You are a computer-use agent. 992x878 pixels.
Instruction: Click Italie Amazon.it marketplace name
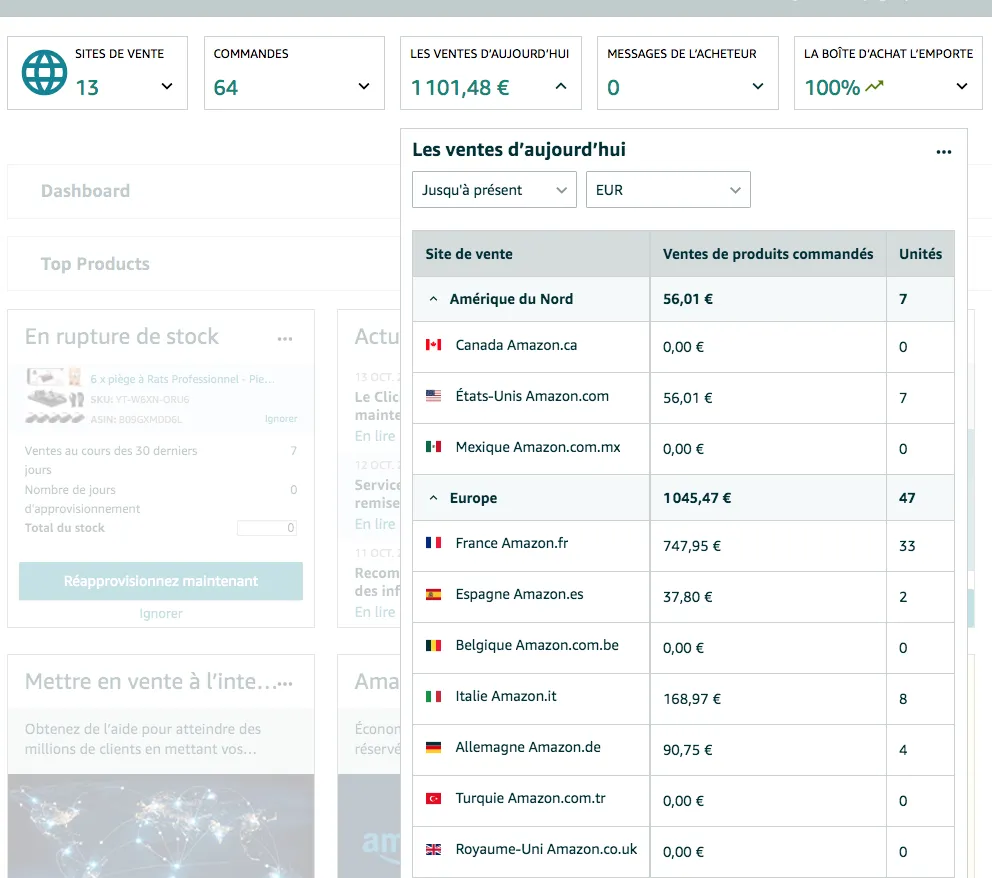pos(506,696)
